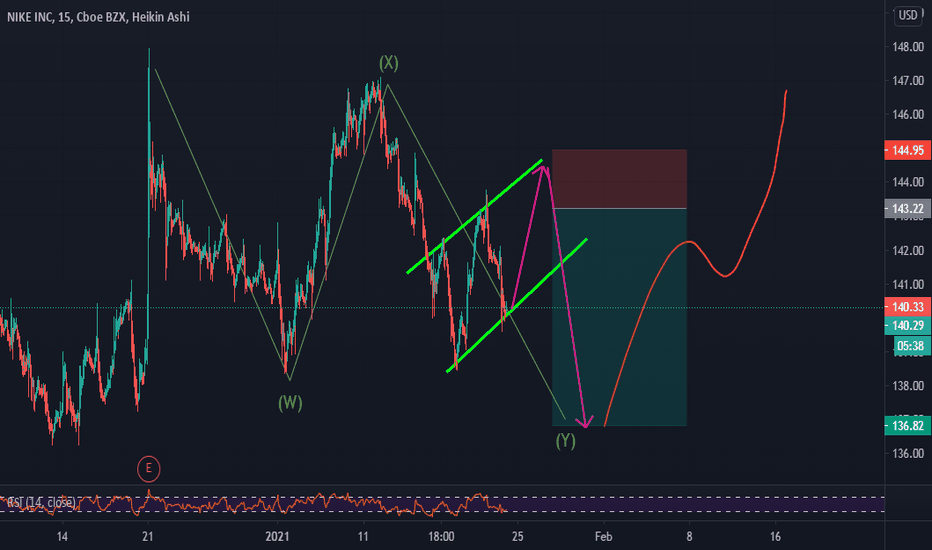
Task: Click the 140.33 red price label
Action: pyautogui.click(x=908, y=307)
